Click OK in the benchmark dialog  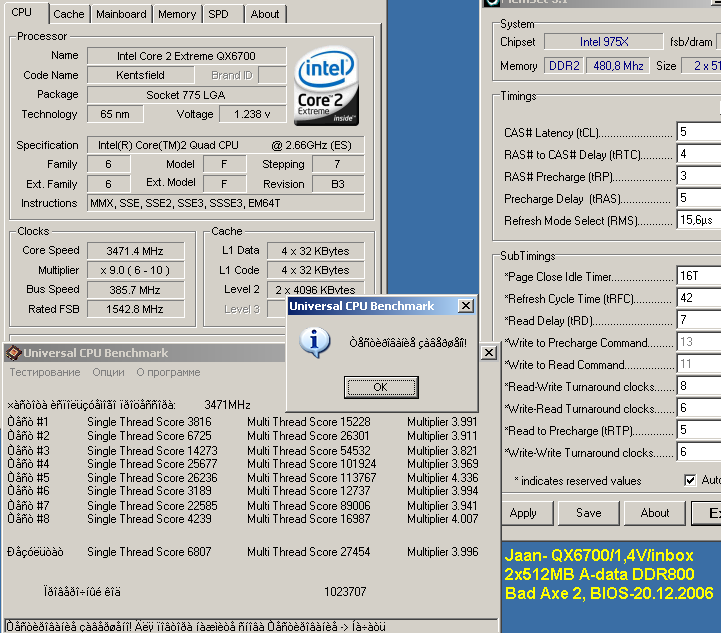[381, 387]
